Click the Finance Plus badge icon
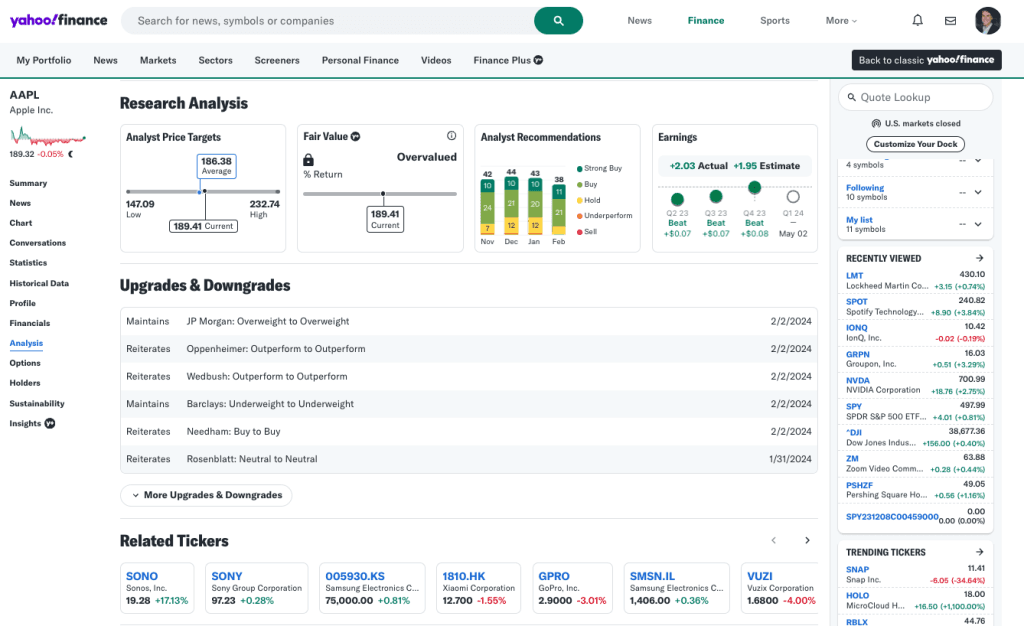This screenshot has width=1024, height=626. 538,60
